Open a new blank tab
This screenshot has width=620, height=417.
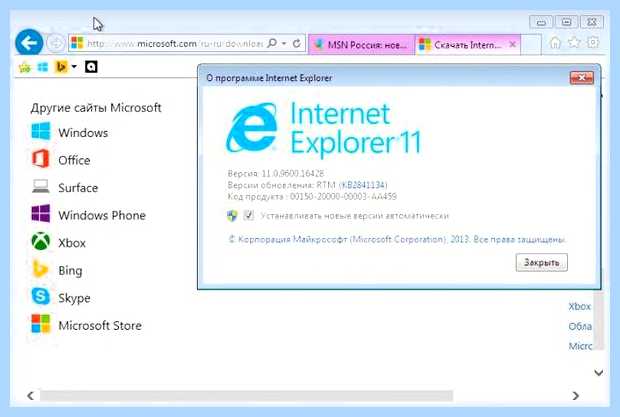(531, 45)
